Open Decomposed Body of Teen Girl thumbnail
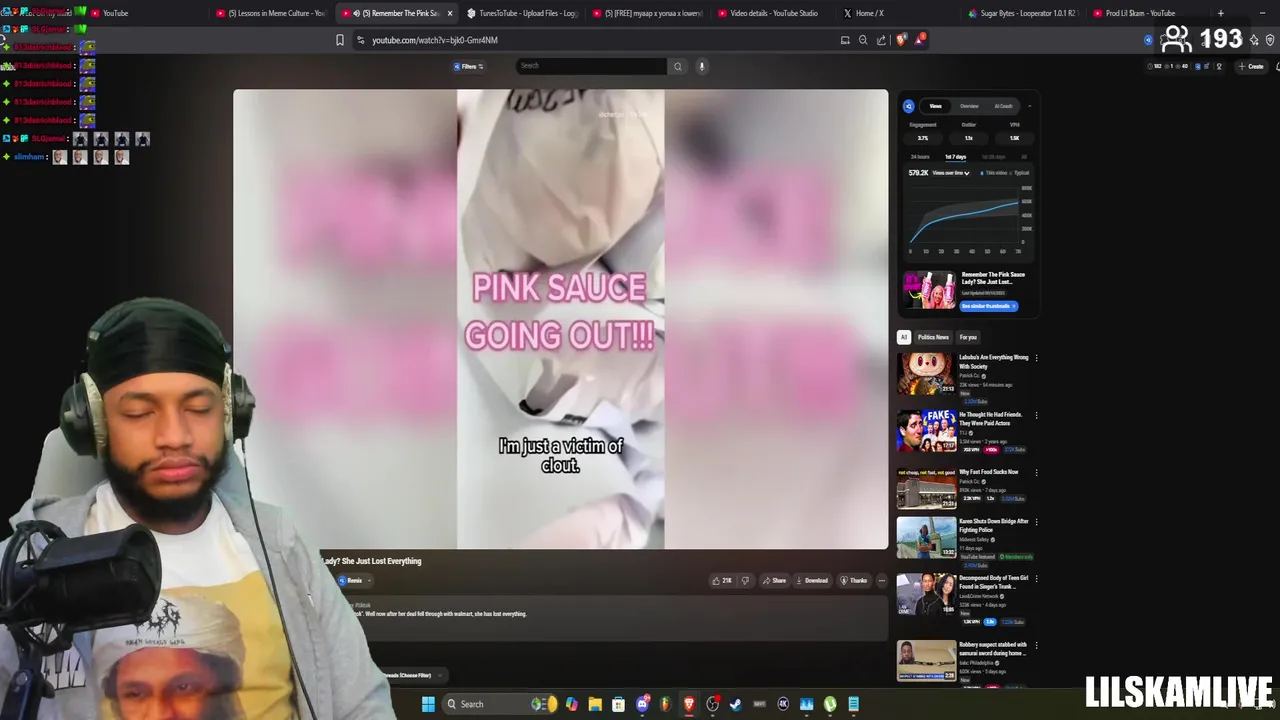 click(926, 594)
